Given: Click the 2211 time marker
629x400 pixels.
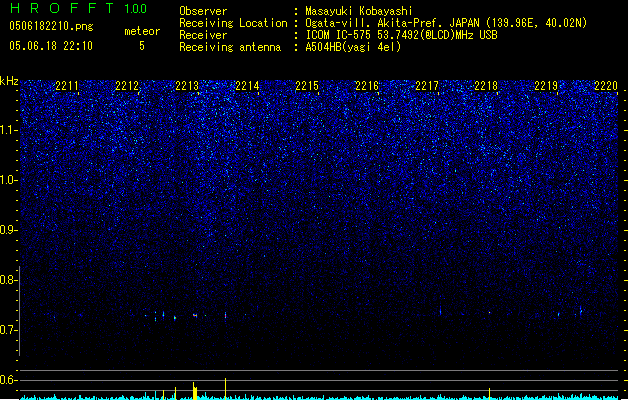Looking at the screenshot, I should [67, 86].
